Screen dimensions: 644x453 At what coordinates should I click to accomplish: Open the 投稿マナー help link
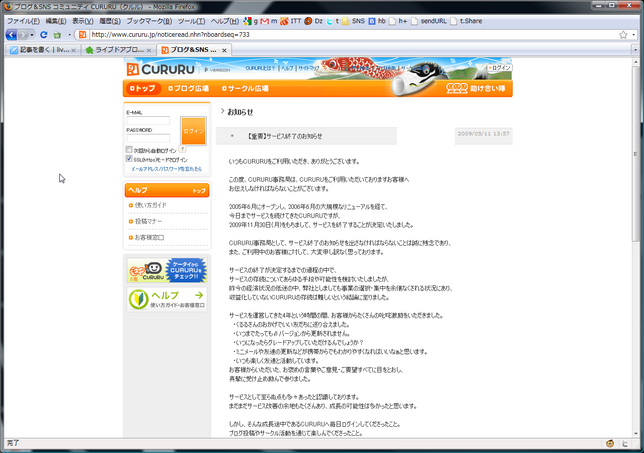click(148, 221)
